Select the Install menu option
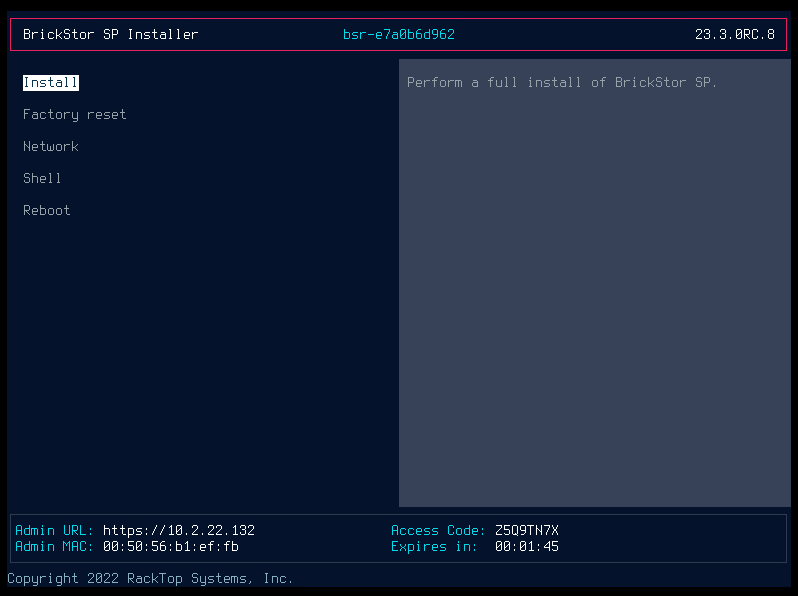Image resolution: width=798 pixels, height=596 pixels. click(51, 83)
